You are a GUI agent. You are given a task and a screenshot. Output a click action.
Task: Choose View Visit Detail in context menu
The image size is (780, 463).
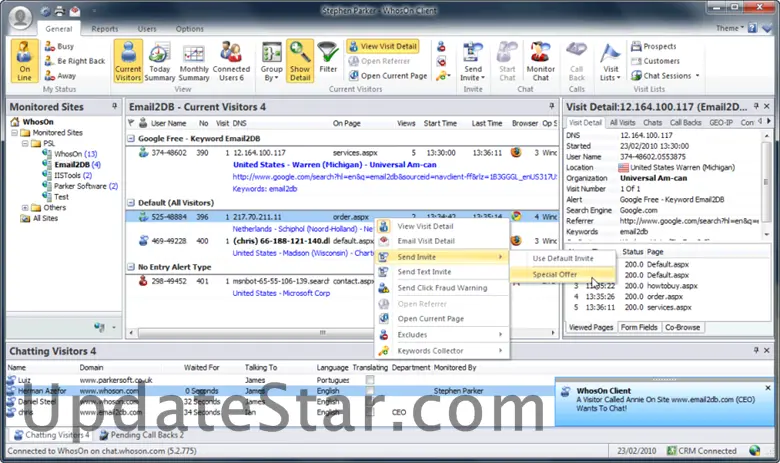point(442,226)
